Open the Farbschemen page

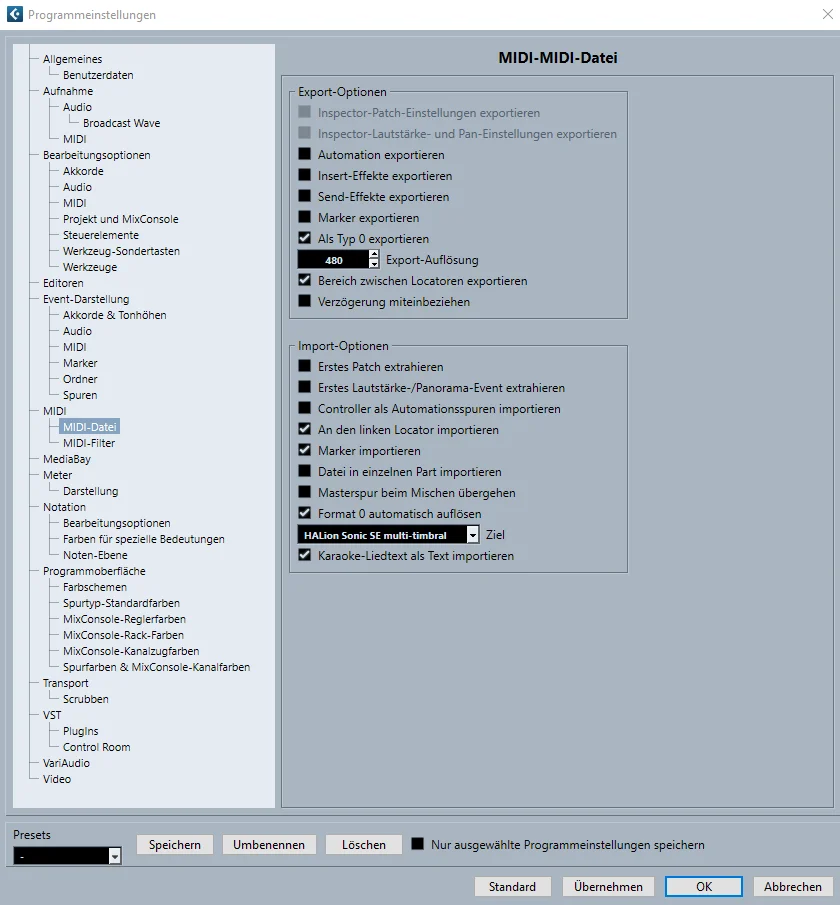95,587
